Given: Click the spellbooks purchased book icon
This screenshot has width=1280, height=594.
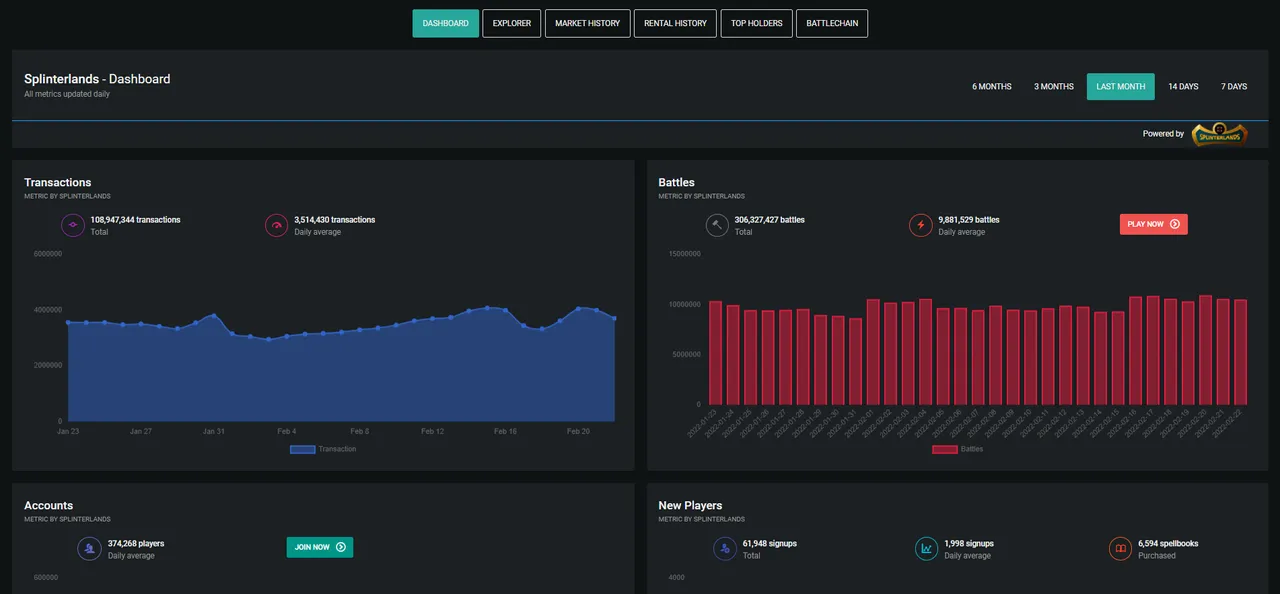Looking at the screenshot, I should click(1121, 549).
